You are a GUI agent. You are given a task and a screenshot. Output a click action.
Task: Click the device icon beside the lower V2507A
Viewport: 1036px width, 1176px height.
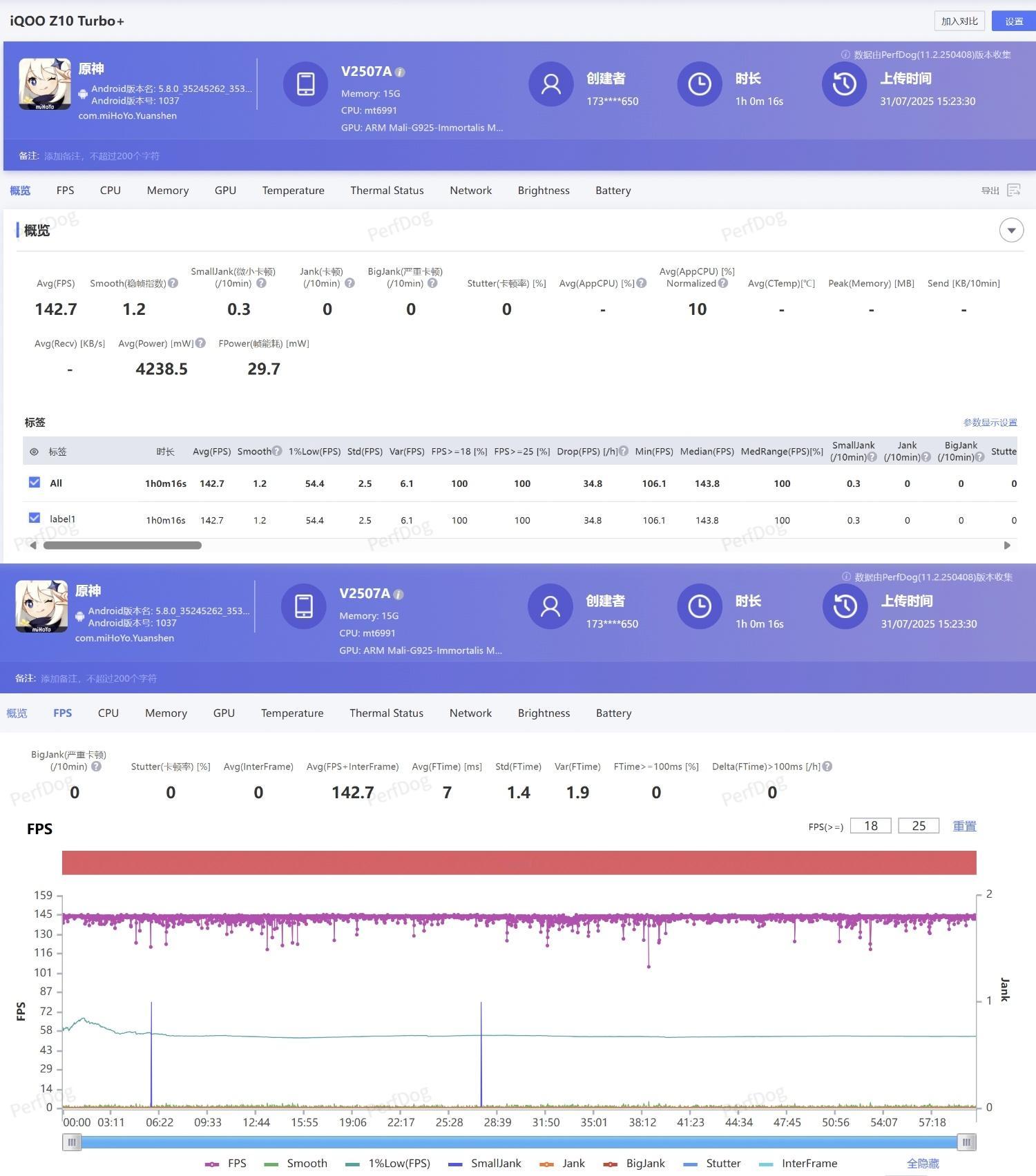pos(304,606)
